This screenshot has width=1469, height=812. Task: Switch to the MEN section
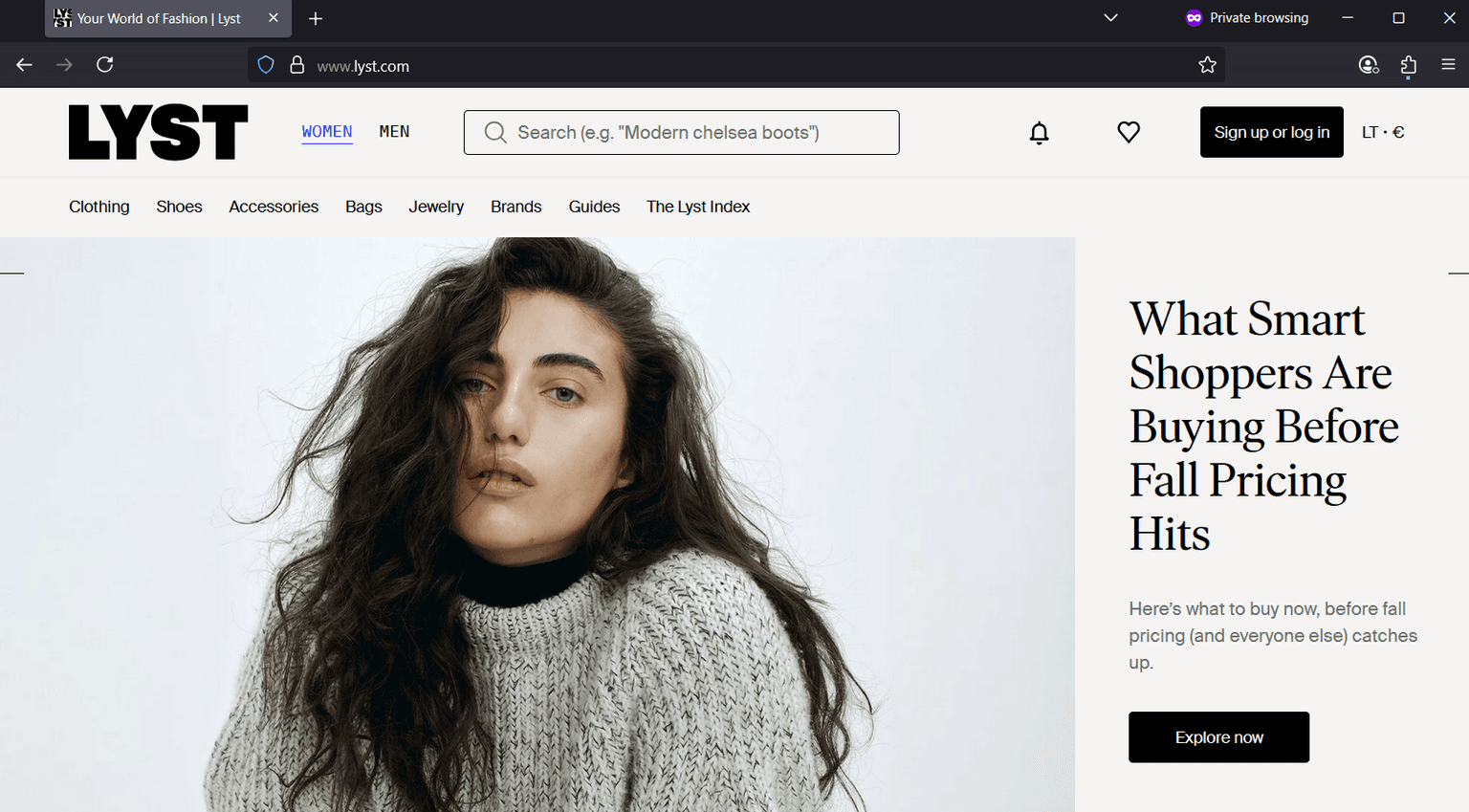coord(394,132)
